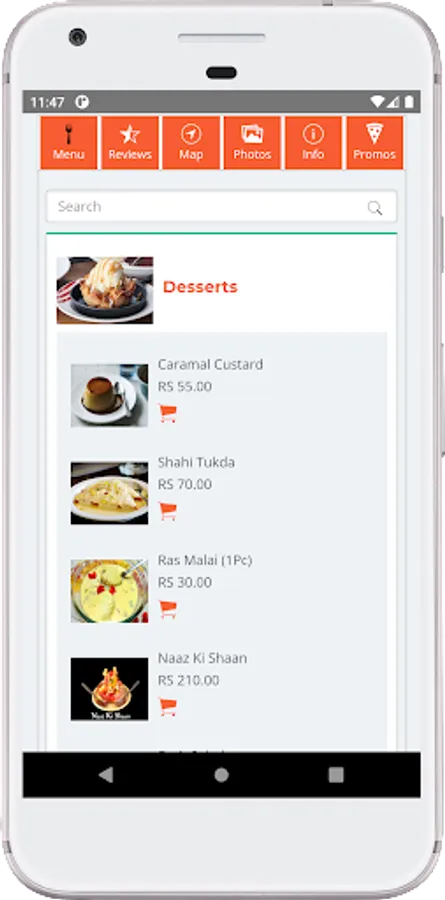Open the Menu tab with fork icon
The image size is (445, 900).
coord(69,143)
